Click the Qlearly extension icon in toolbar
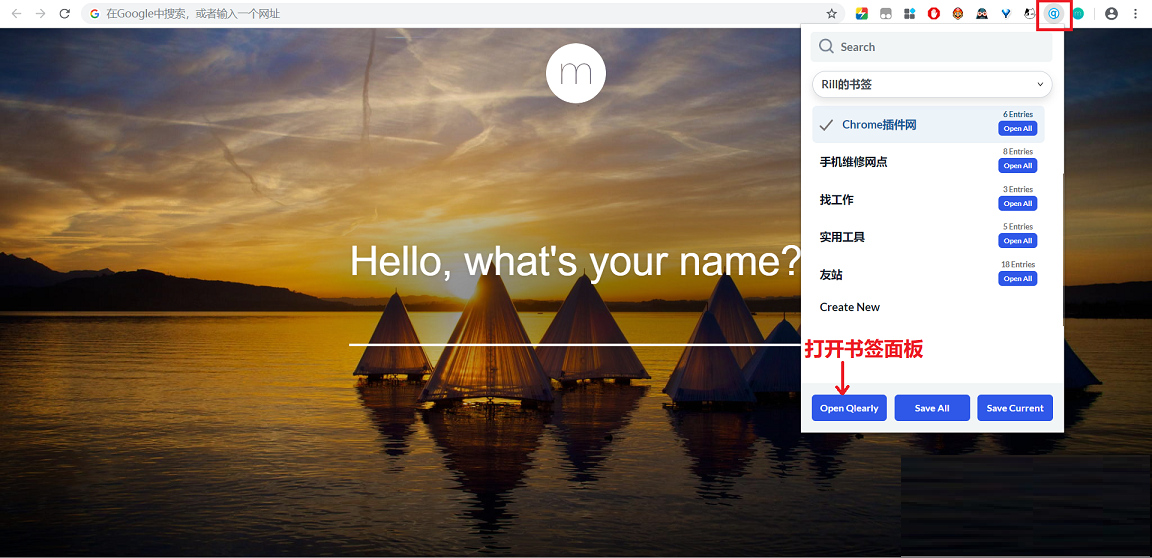The image size is (1152, 558). click(1053, 14)
